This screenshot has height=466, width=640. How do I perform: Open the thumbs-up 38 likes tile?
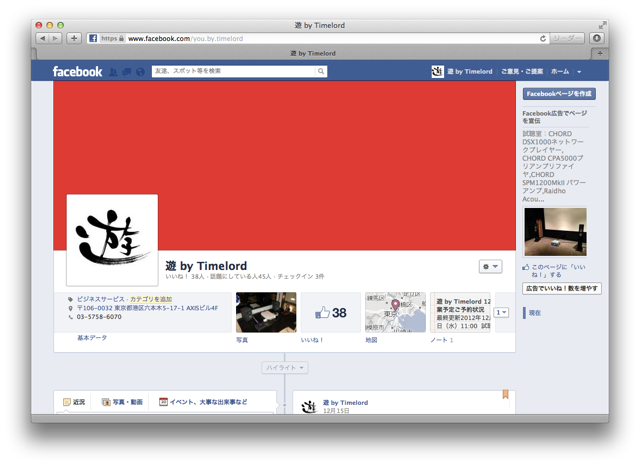[x=331, y=313]
